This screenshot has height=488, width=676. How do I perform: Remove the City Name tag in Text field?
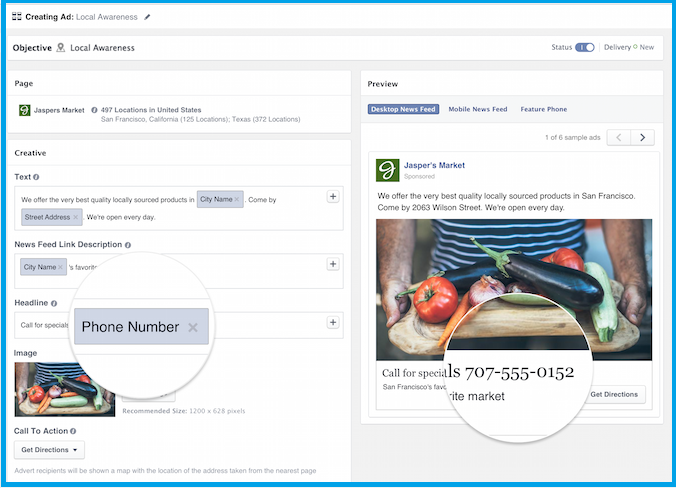[239, 199]
